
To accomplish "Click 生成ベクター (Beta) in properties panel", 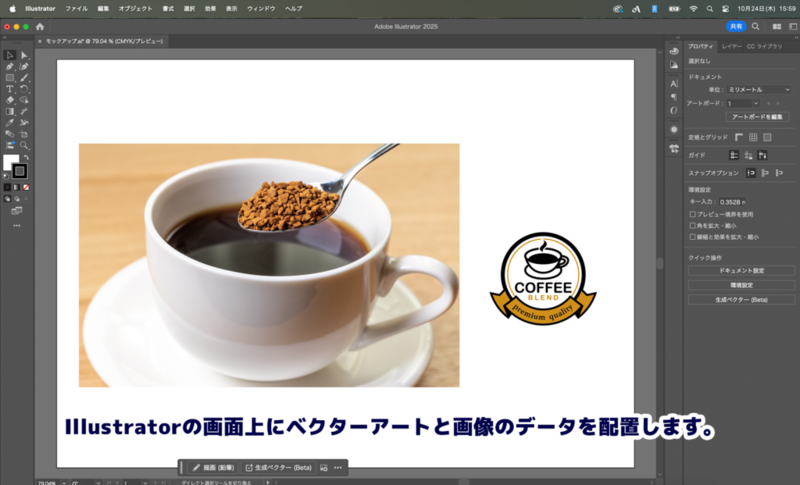I will click(x=741, y=300).
